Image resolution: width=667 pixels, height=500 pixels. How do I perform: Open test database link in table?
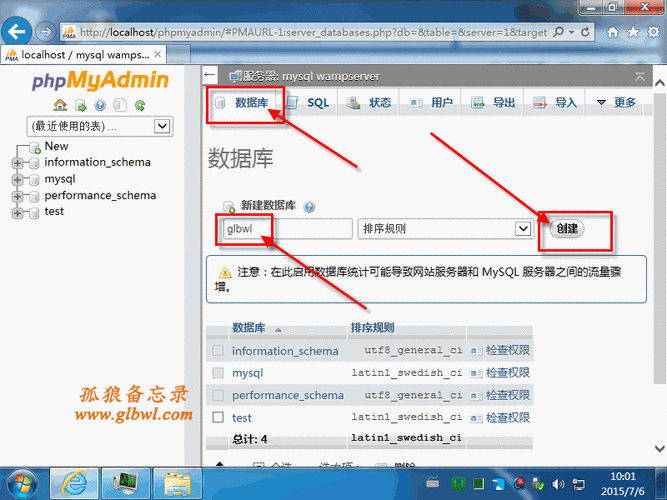click(x=242, y=418)
